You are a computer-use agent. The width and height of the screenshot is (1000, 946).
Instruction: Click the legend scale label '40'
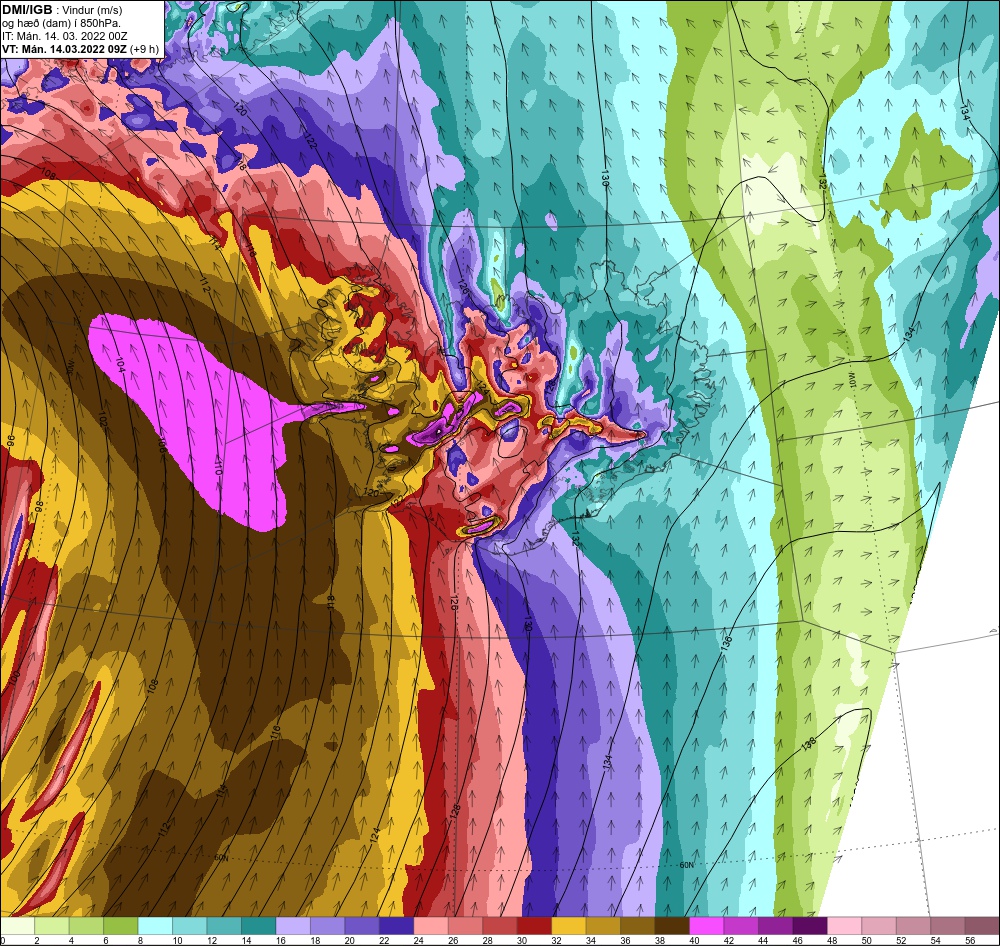pos(694,940)
